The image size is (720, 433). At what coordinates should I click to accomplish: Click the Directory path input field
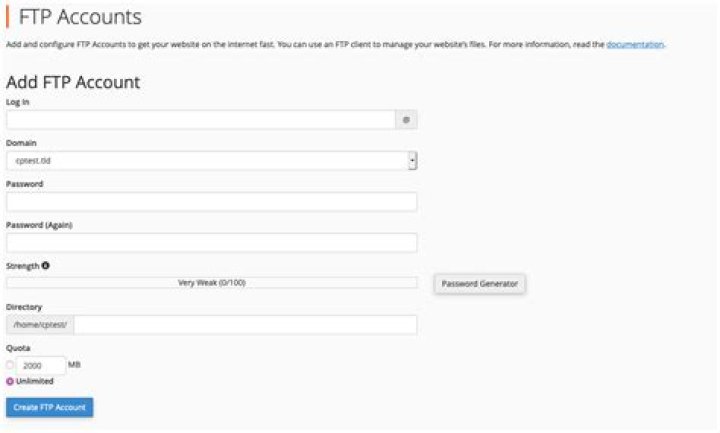(245, 325)
